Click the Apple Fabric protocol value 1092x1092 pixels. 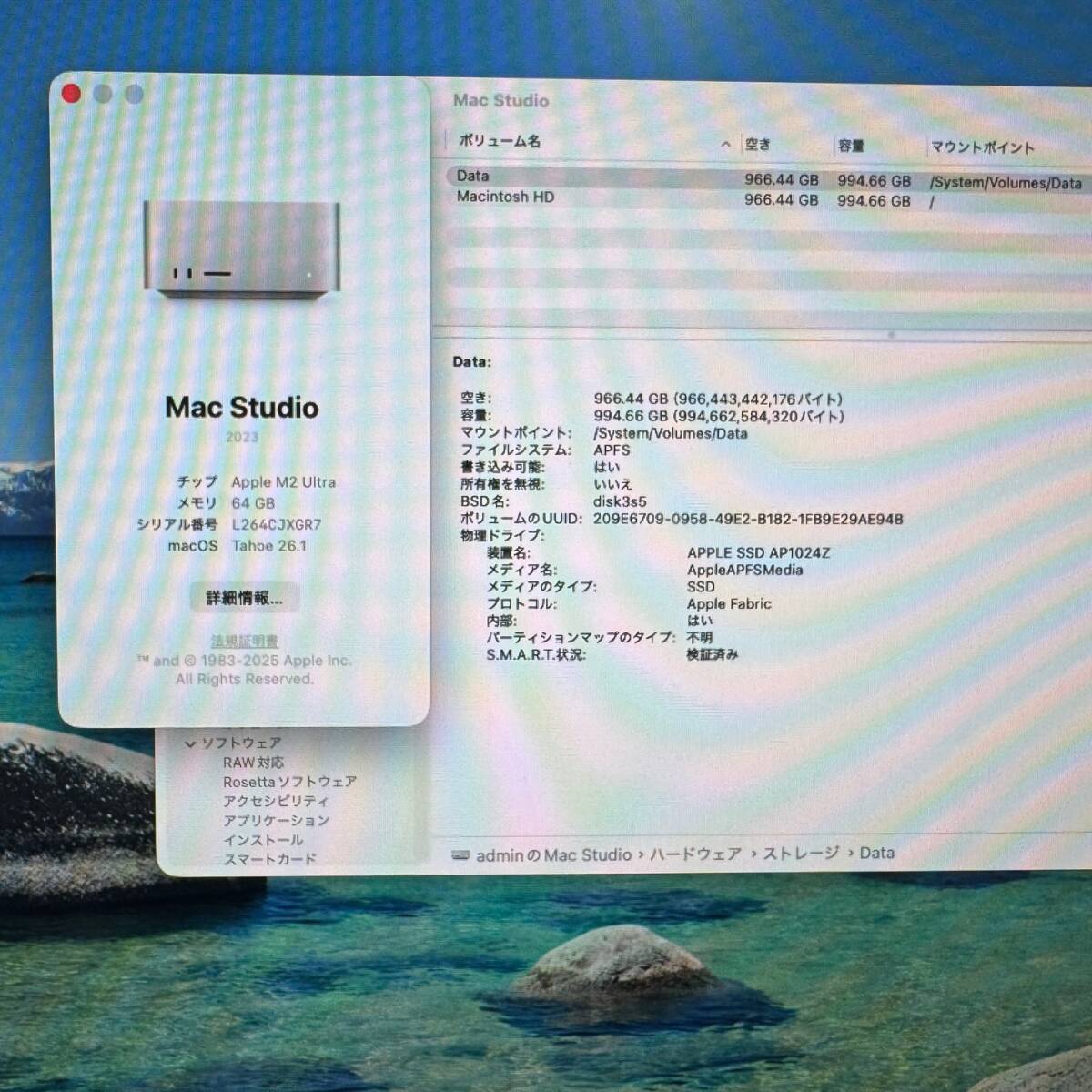click(729, 604)
